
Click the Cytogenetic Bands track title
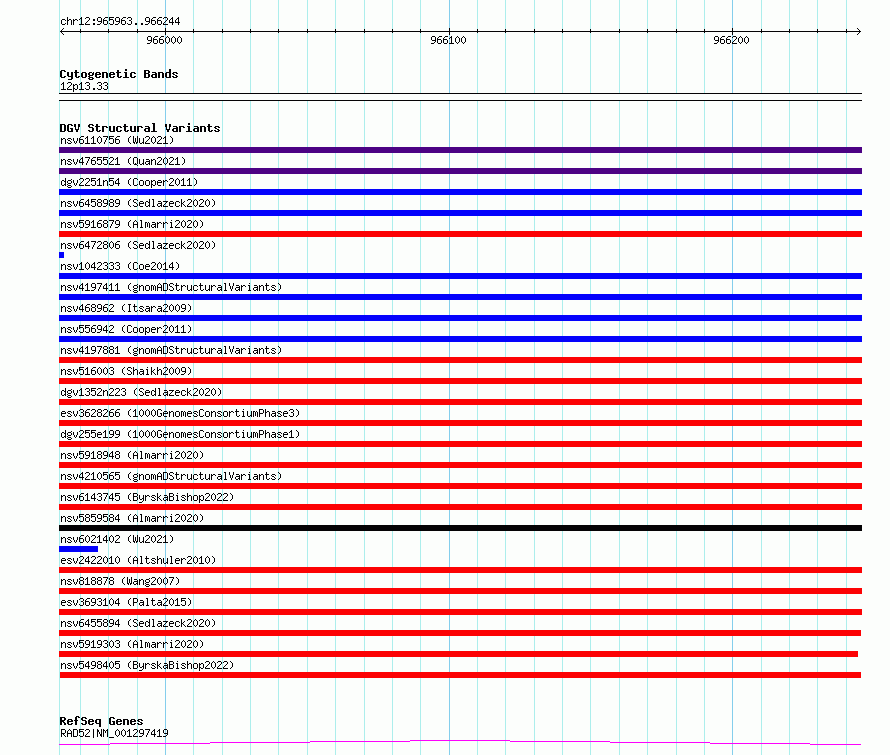pyautogui.click(x=119, y=74)
